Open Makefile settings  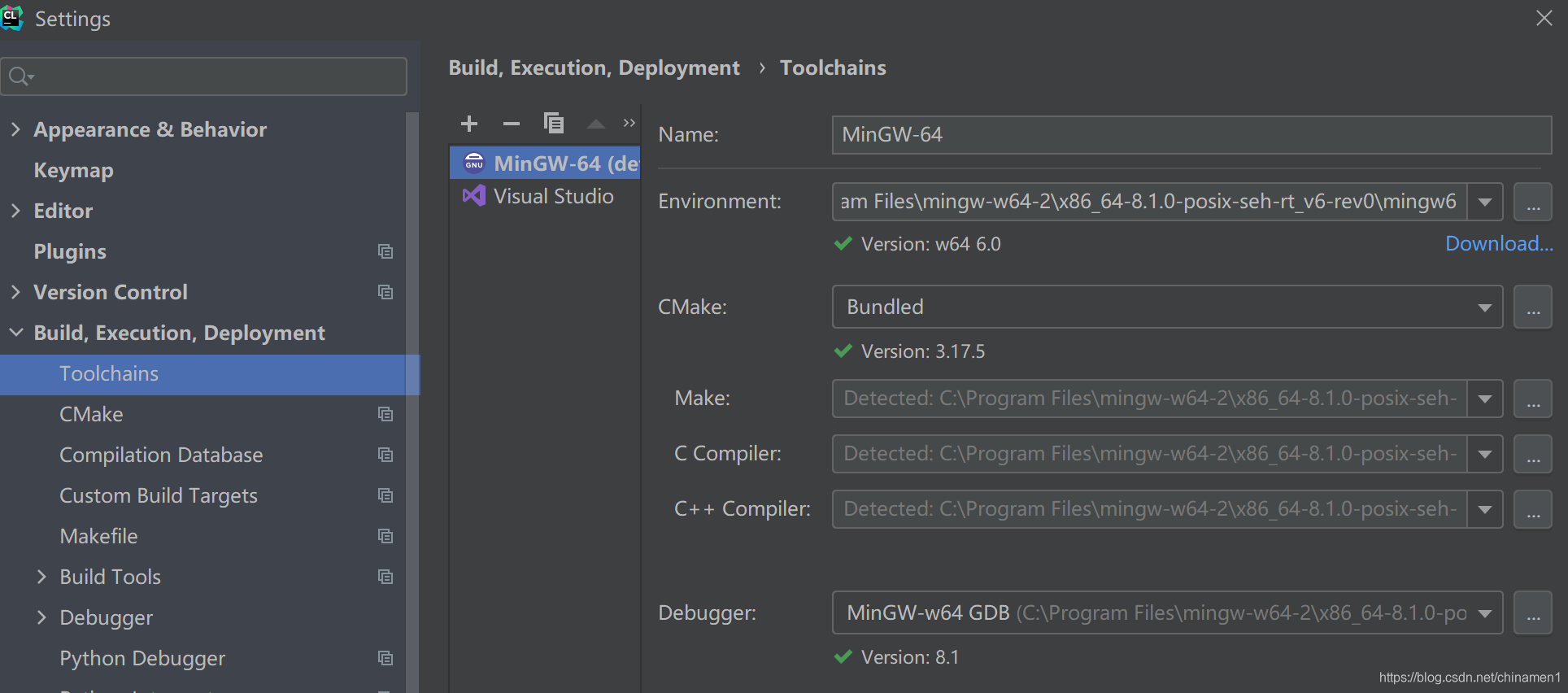[98, 536]
